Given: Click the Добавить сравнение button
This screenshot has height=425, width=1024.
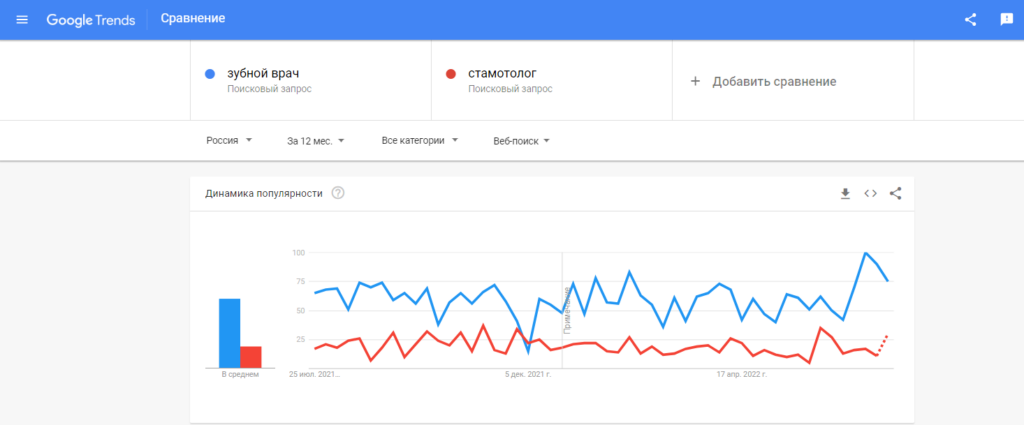Looking at the screenshot, I should 774,81.
